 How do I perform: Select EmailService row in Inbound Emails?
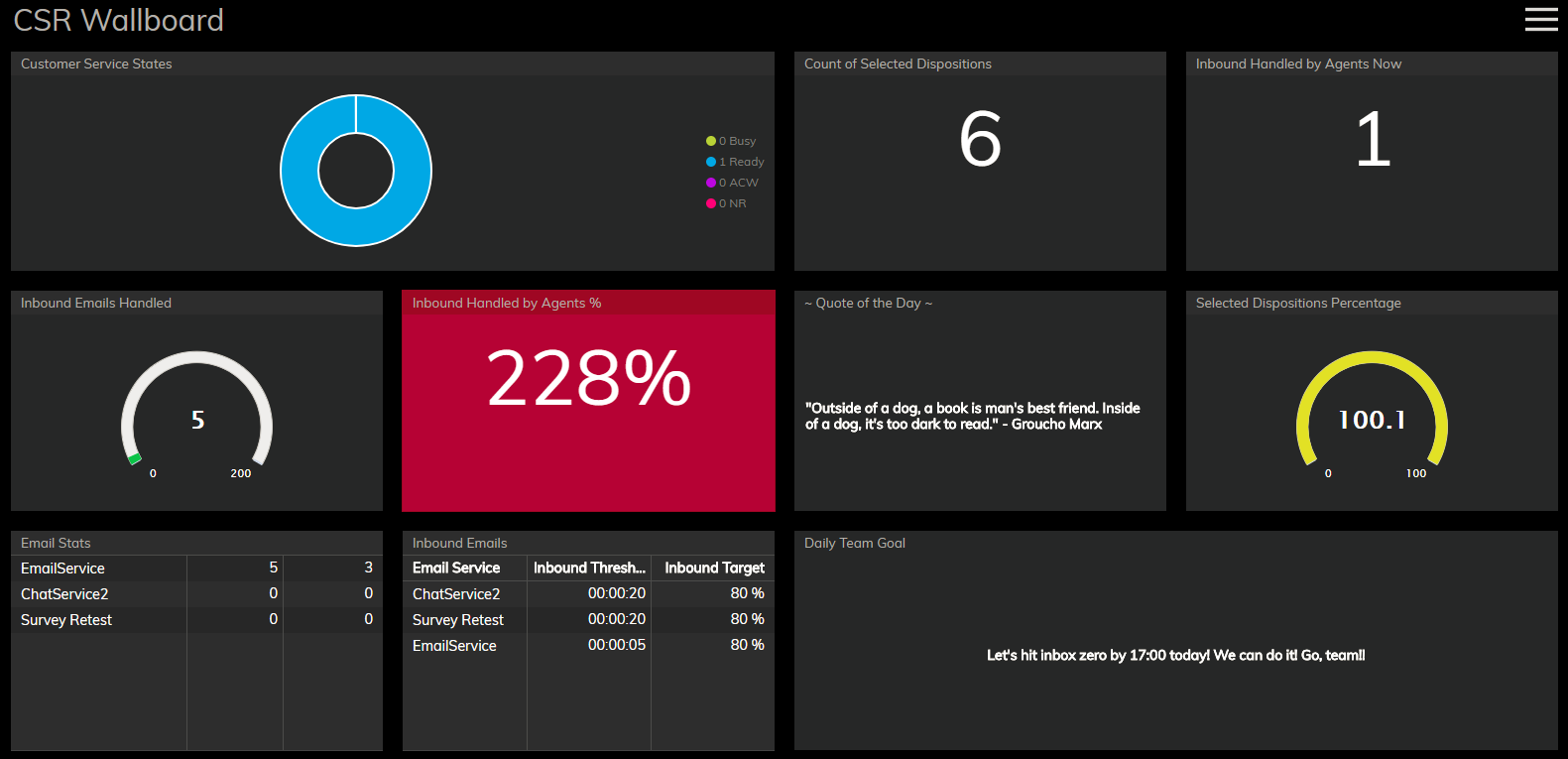(588, 645)
